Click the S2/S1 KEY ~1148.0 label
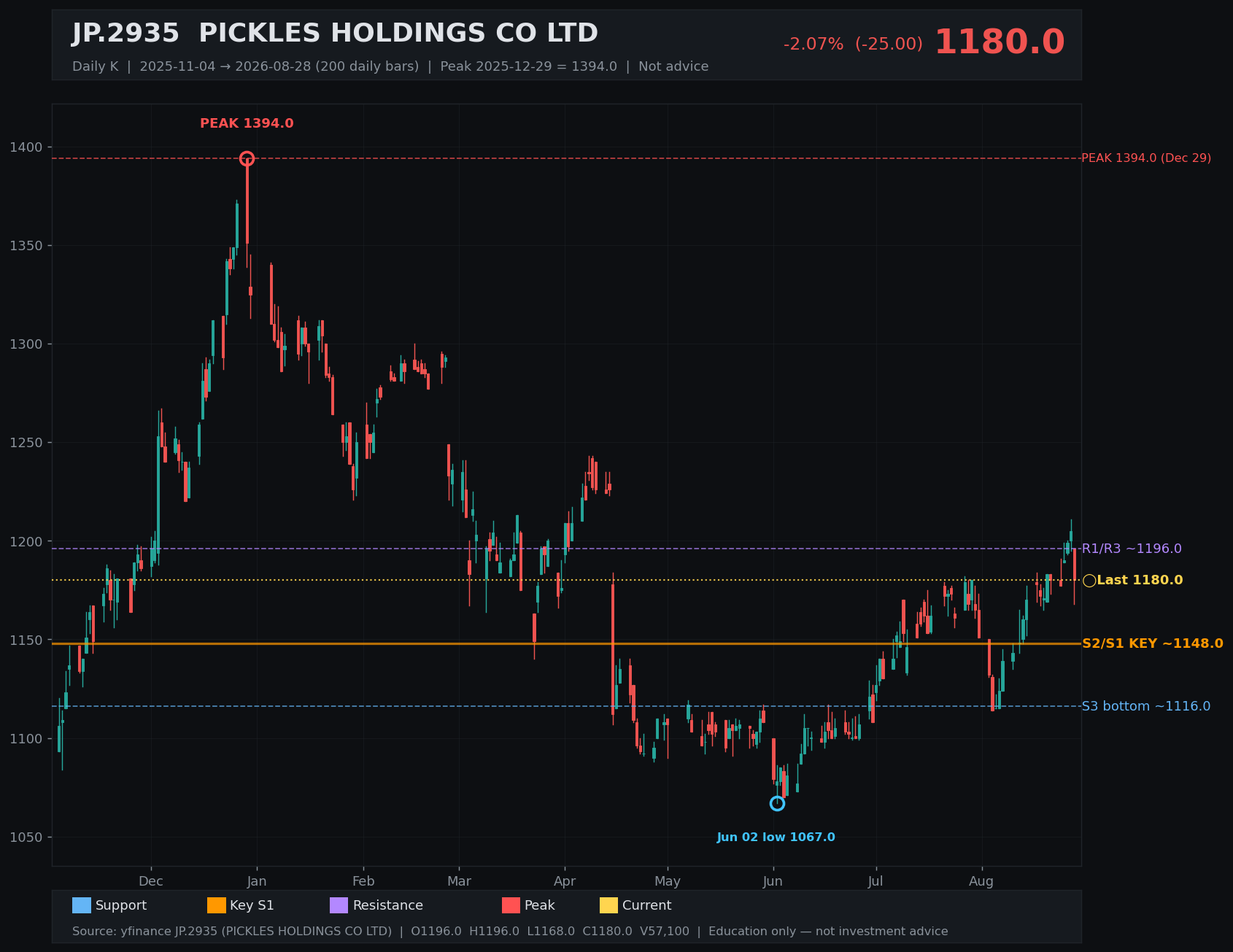 (x=1153, y=643)
